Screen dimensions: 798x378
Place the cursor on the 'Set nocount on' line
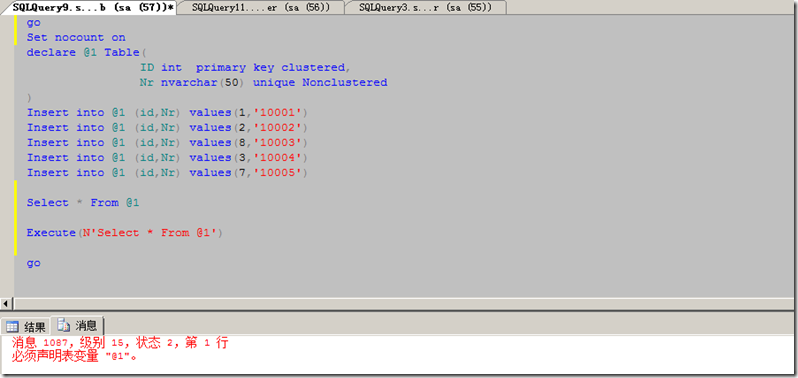pyautogui.click(x=76, y=38)
